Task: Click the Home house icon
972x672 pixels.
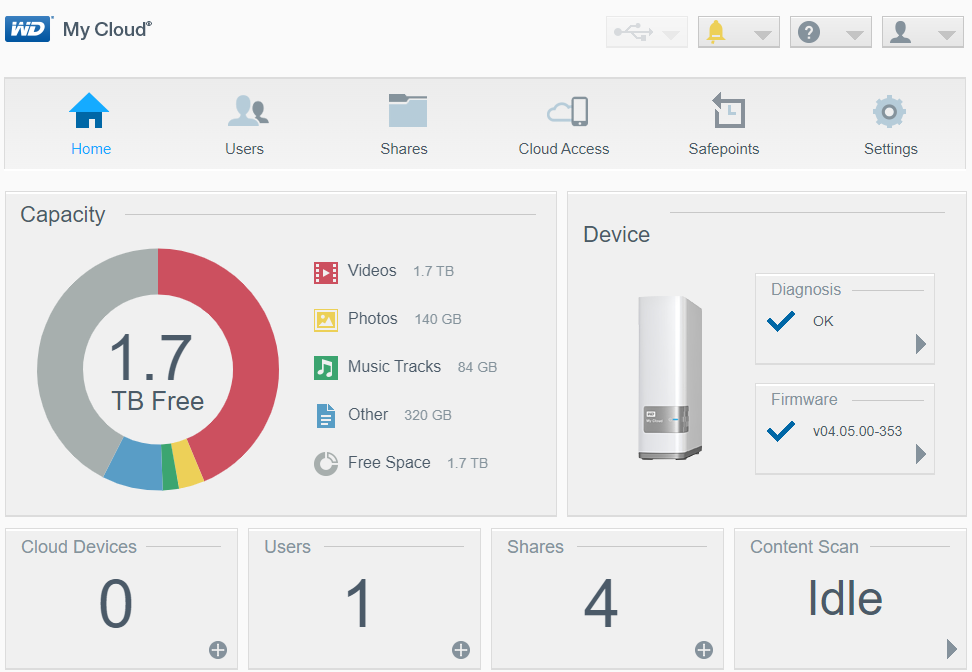Action: click(x=89, y=110)
